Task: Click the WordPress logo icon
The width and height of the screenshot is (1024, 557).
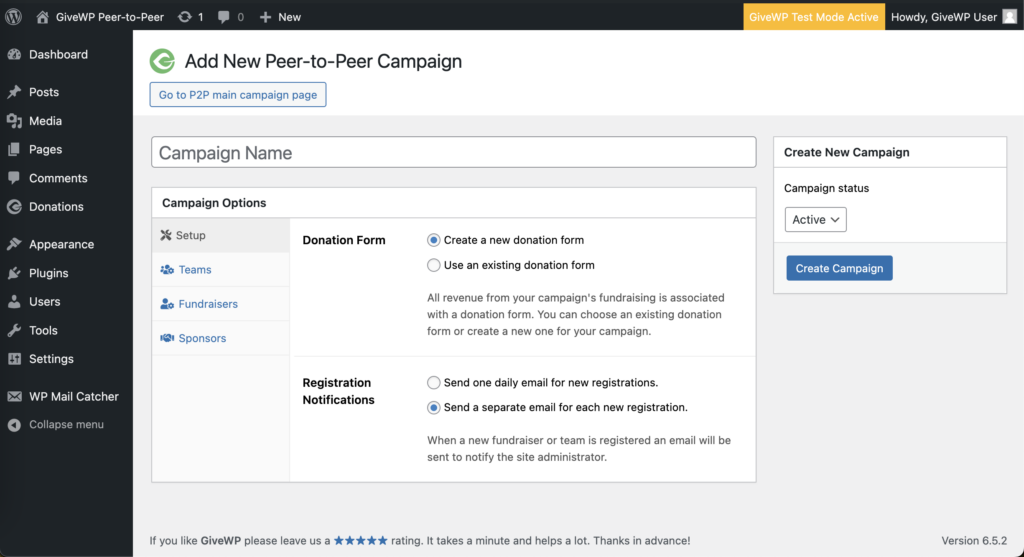Action: tap(14, 16)
